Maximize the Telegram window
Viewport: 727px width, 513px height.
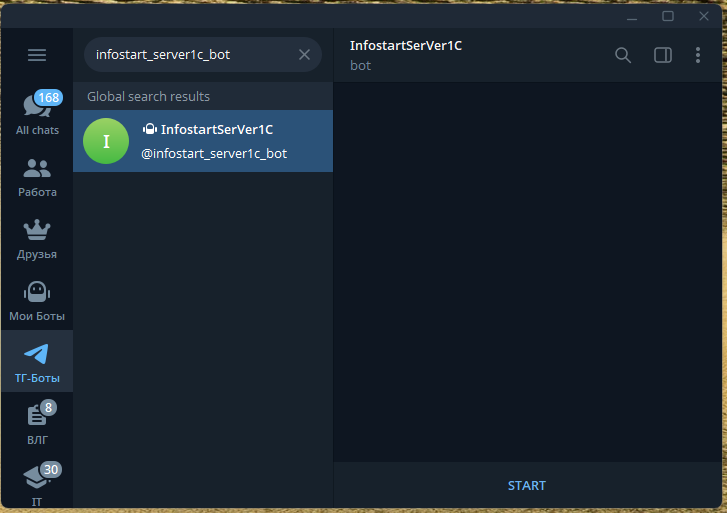[x=668, y=16]
